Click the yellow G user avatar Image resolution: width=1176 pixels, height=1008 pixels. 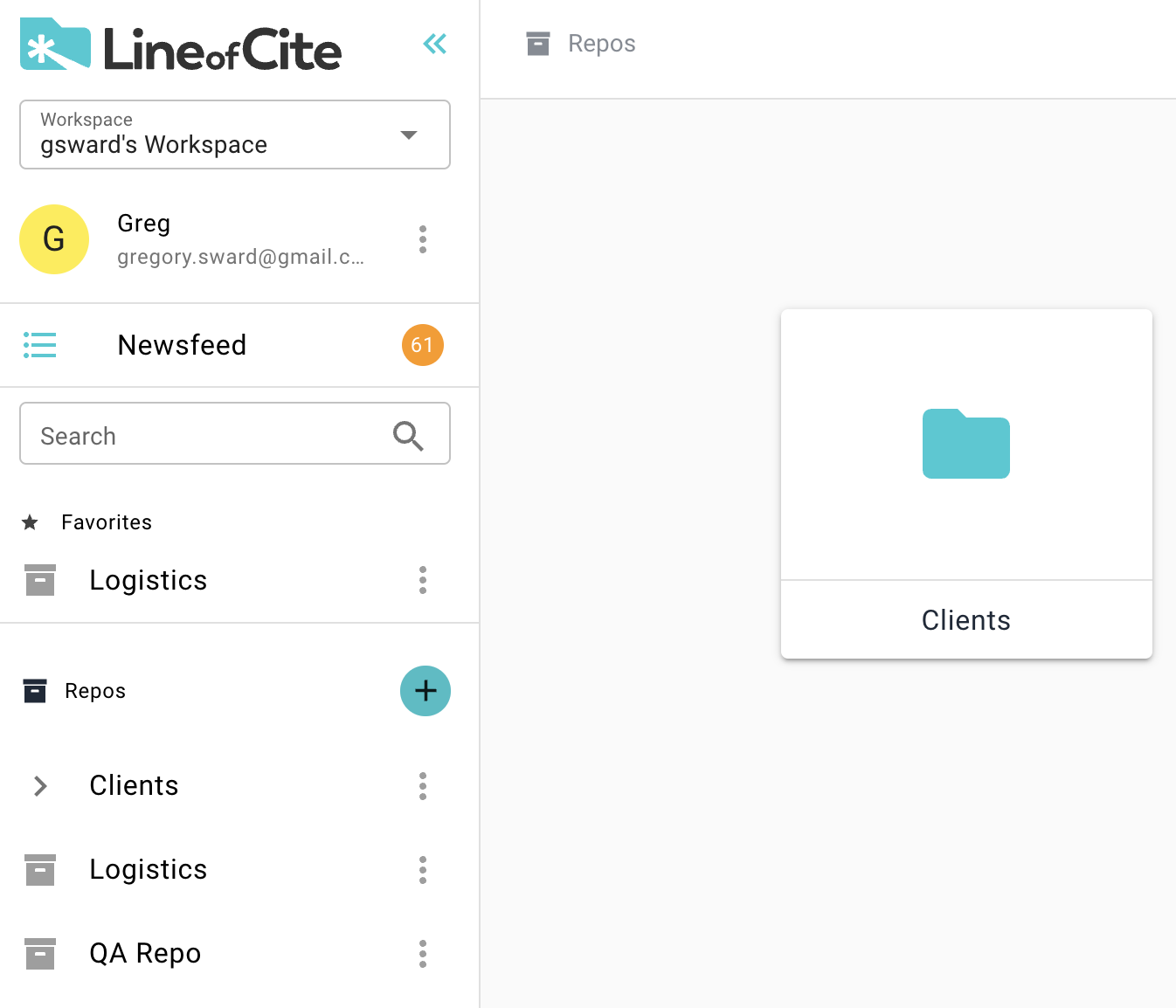click(x=54, y=239)
